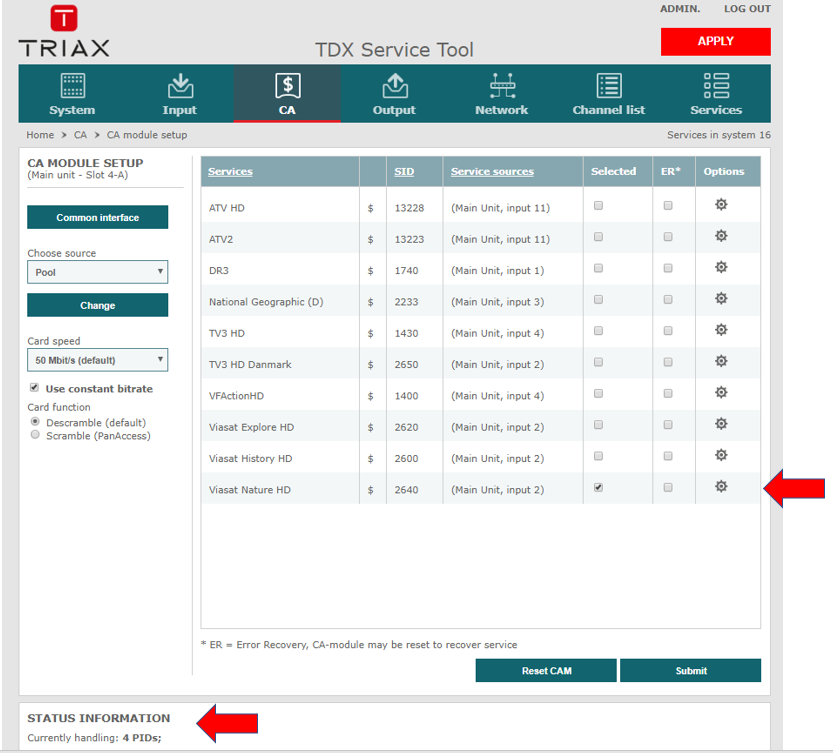
Task: Sort by Service sources column header
Action: coord(492,172)
